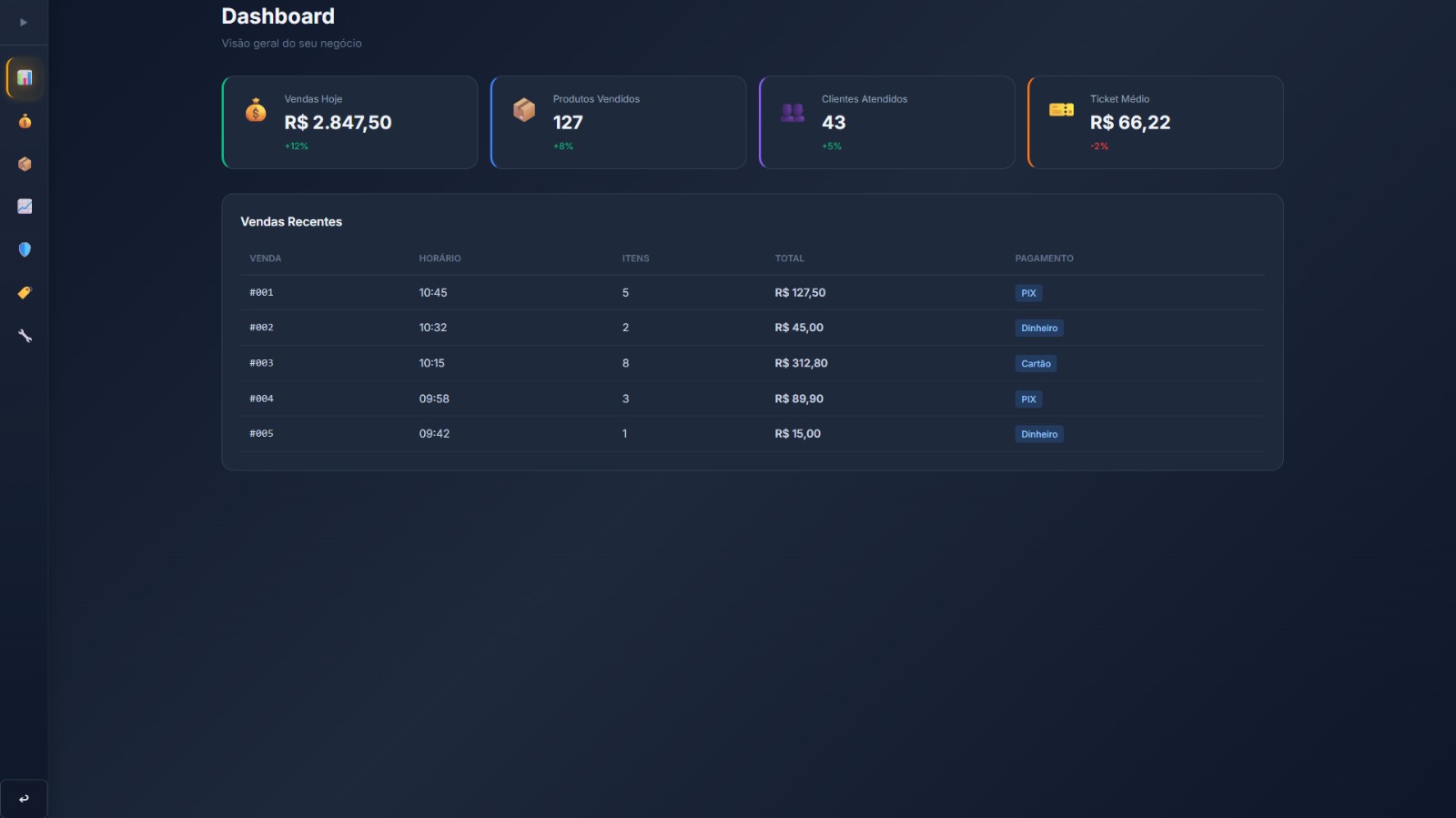Select the R$ 2.847,50 sales value
This screenshot has width=1456, height=818.
tap(338, 122)
